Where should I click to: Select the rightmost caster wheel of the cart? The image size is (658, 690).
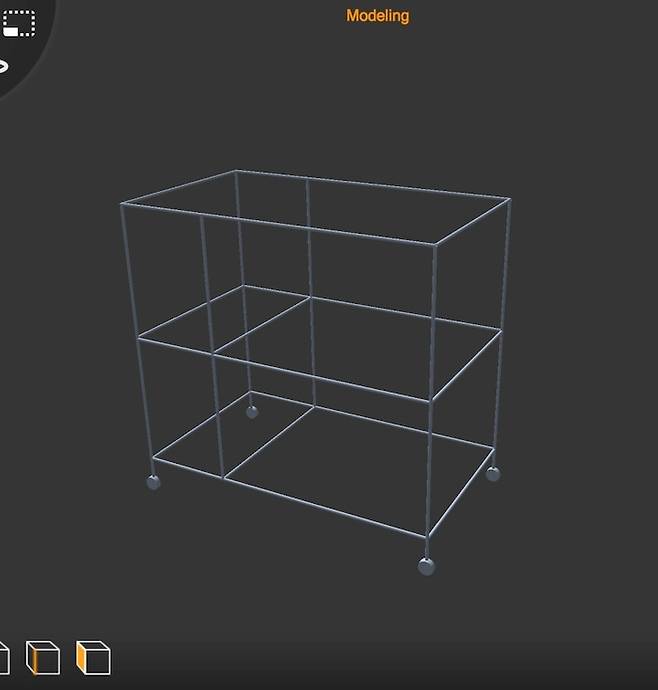[x=492, y=473]
